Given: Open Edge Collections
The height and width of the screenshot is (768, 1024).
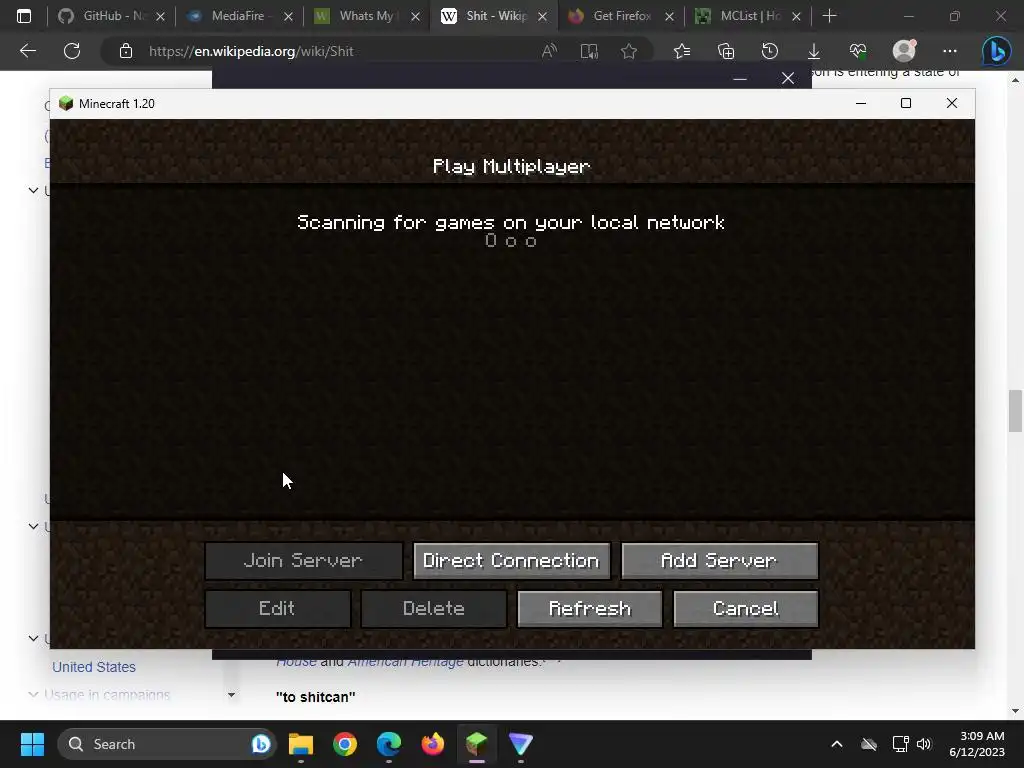Looking at the screenshot, I should (726, 51).
